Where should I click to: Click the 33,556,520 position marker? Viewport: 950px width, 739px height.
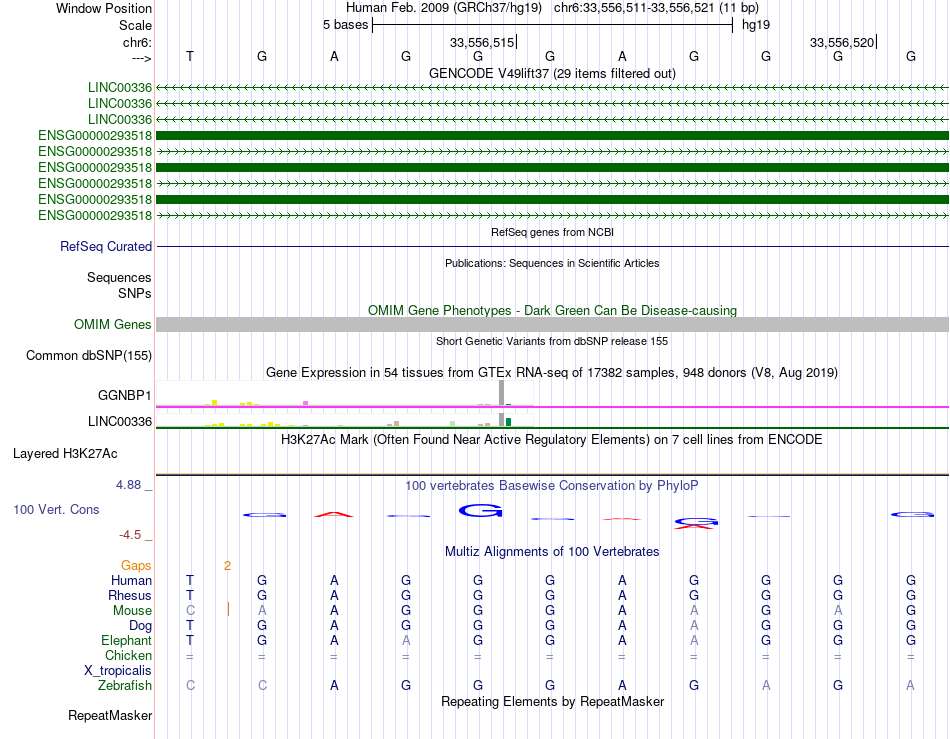coord(843,42)
